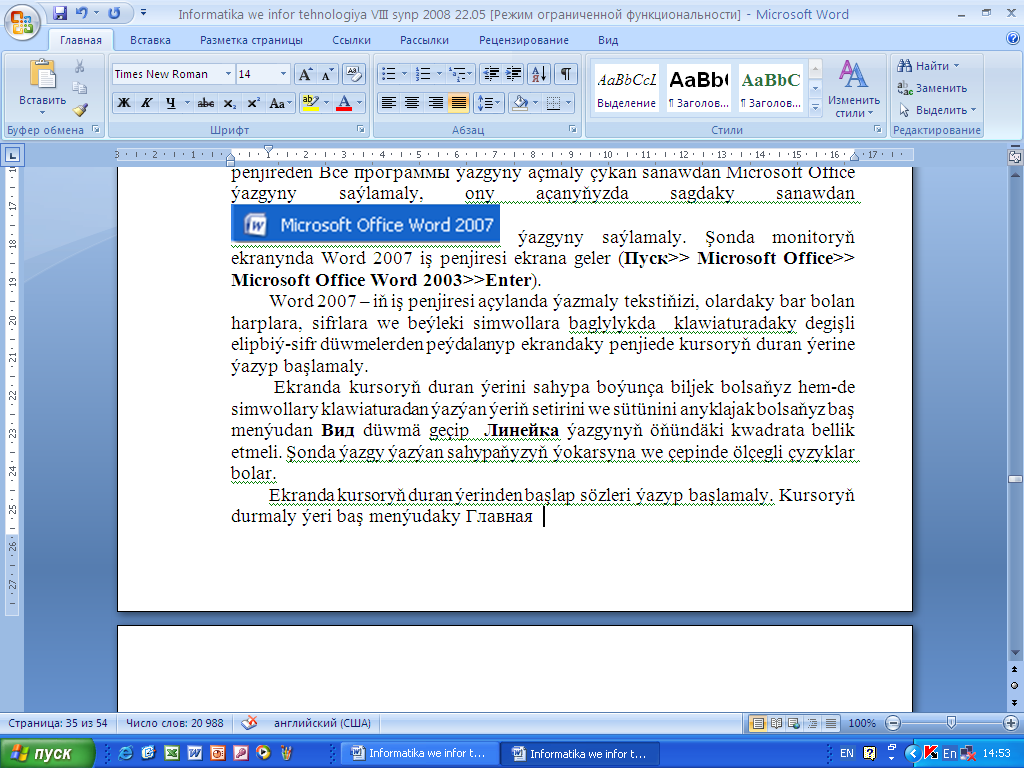Expand the underline style arrow
This screenshot has height=768, width=1024.
click(x=187, y=103)
